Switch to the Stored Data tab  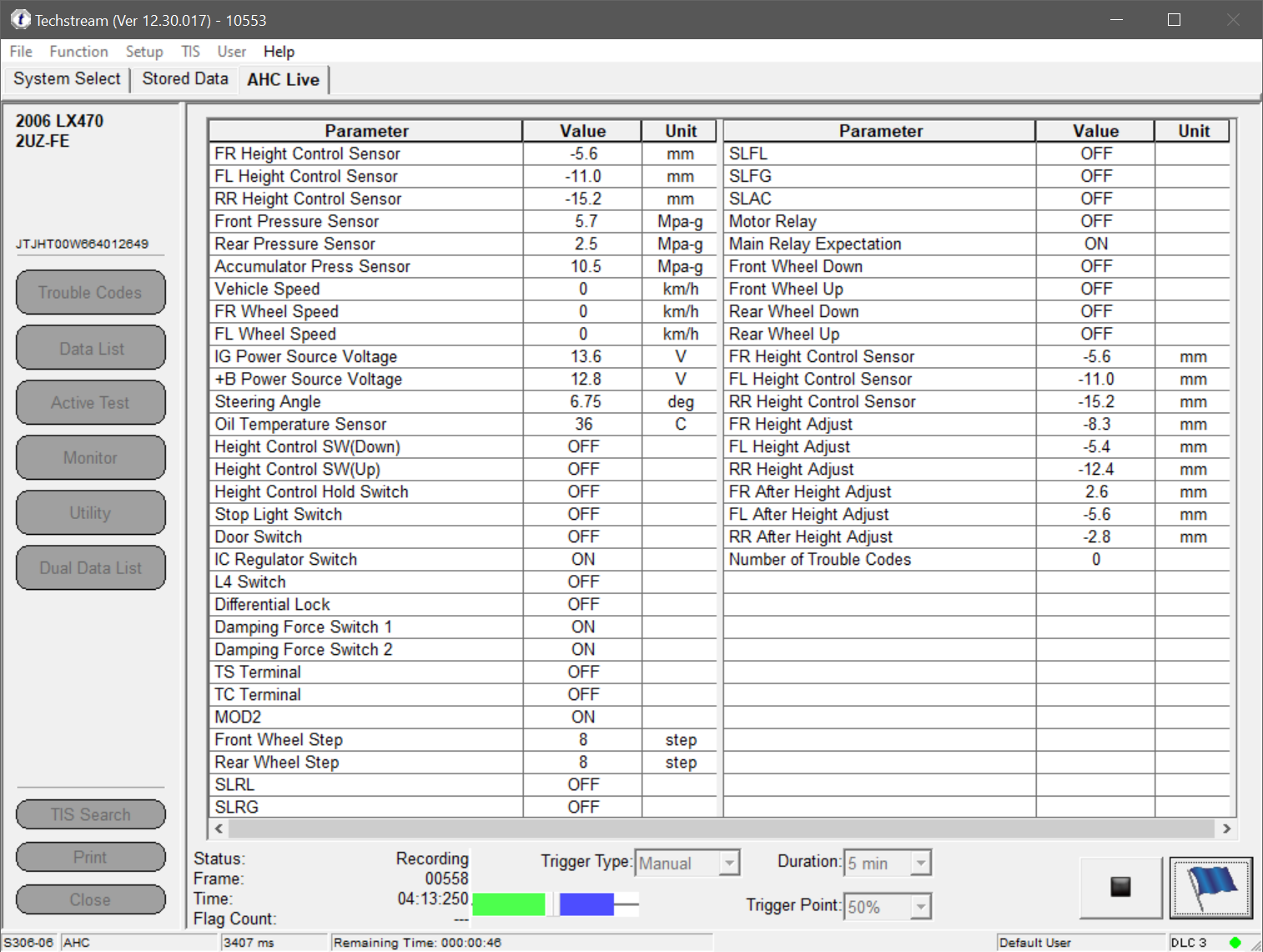pyautogui.click(x=185, y=78)
